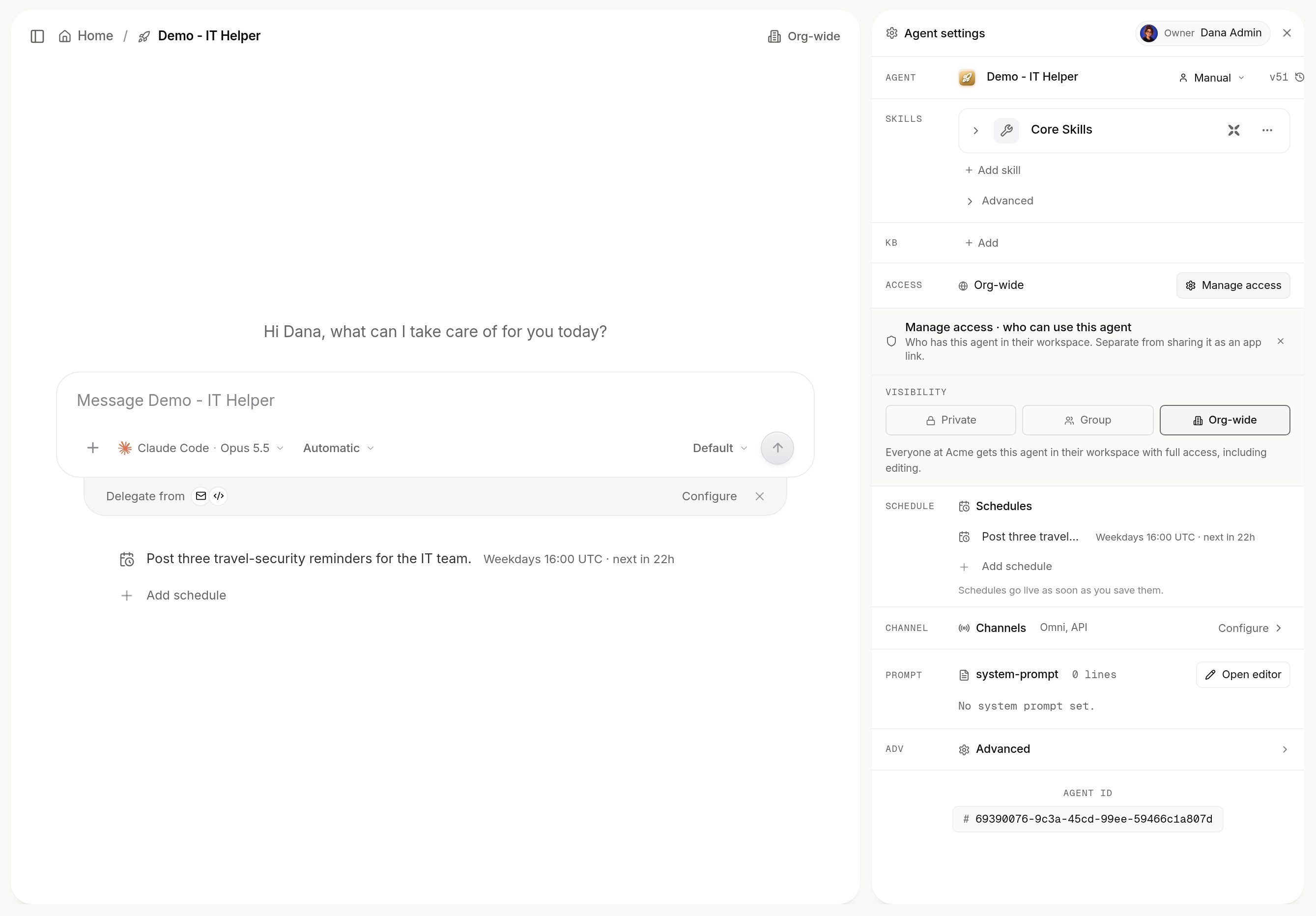Click Add skill
1316x916 pixels.
993,170
